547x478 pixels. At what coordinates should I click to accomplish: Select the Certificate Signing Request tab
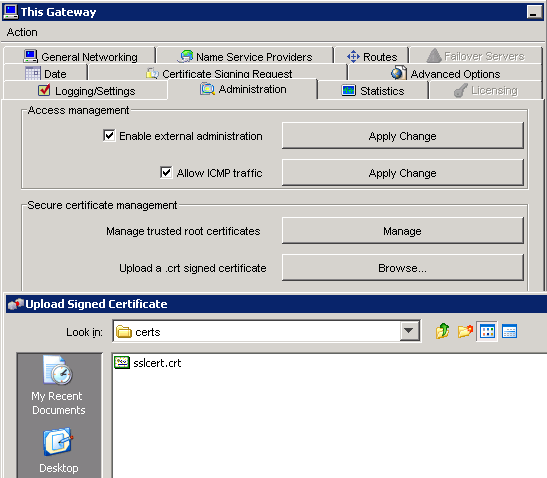(218, 73)
